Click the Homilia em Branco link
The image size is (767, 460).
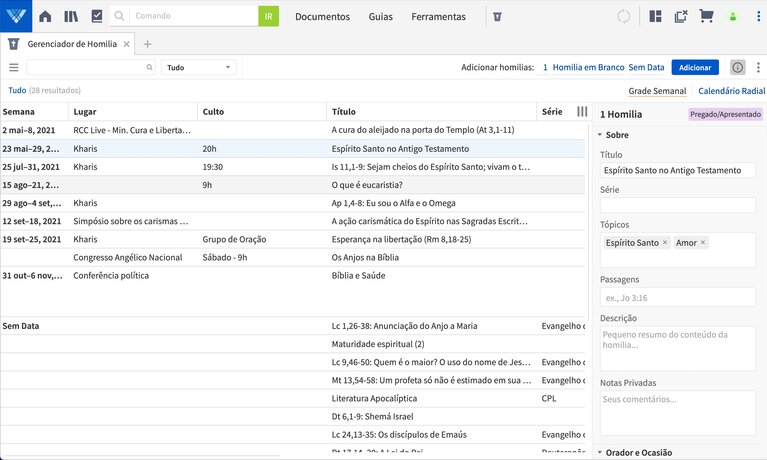[588, 67]
